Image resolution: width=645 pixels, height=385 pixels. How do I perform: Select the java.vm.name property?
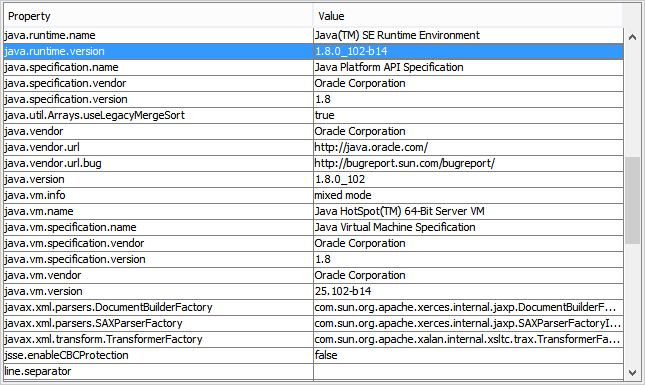pyautogui.click(x=158, y=212)
